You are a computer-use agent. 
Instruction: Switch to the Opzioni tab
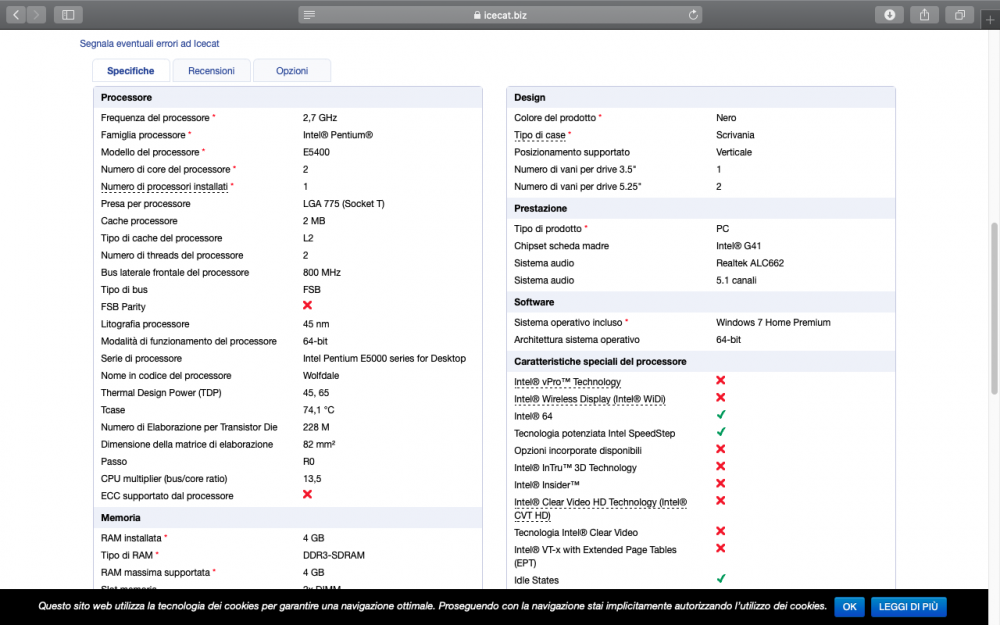(292, 71)
